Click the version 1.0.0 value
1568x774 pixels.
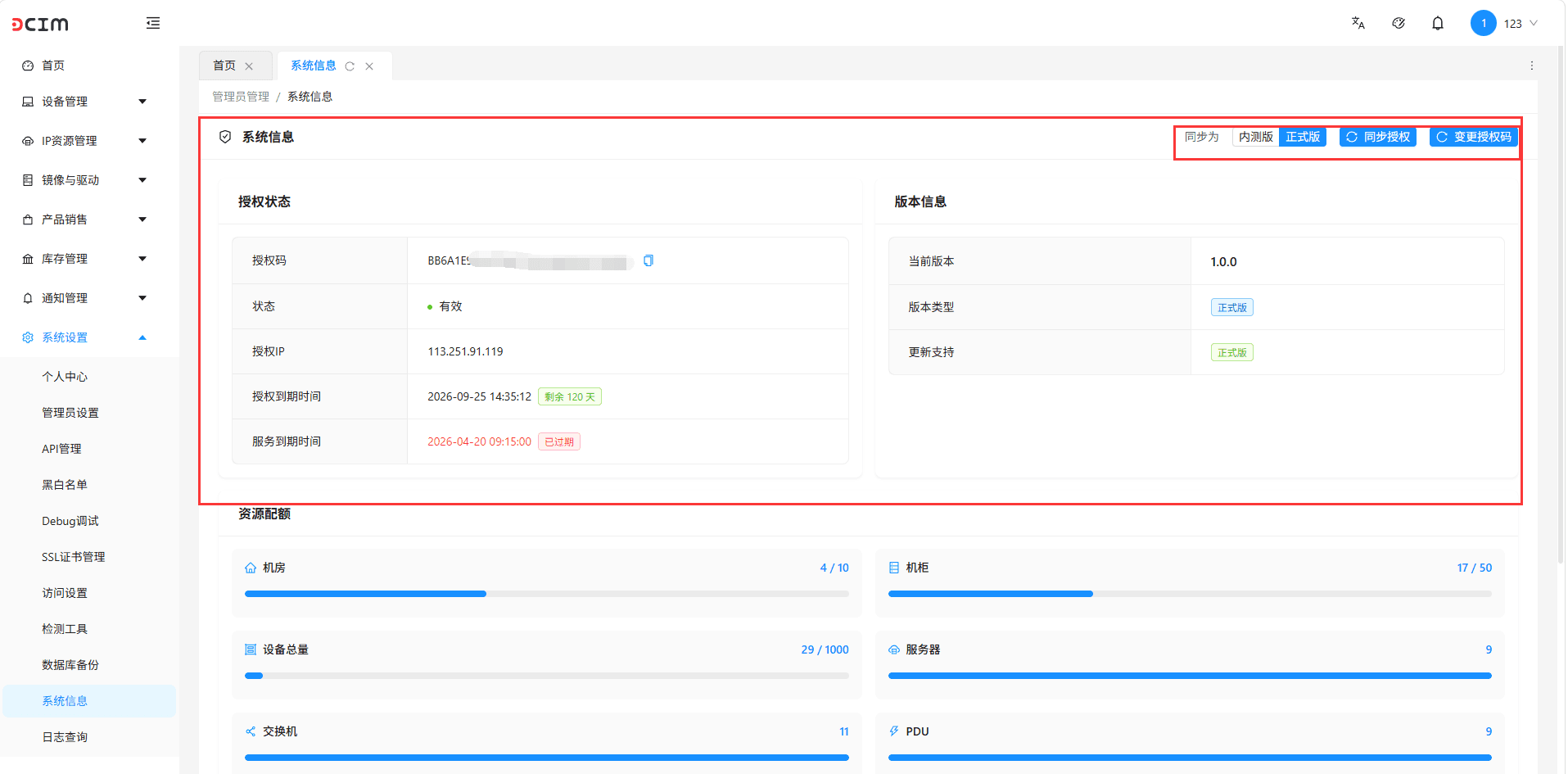(x=1223, y=262)
